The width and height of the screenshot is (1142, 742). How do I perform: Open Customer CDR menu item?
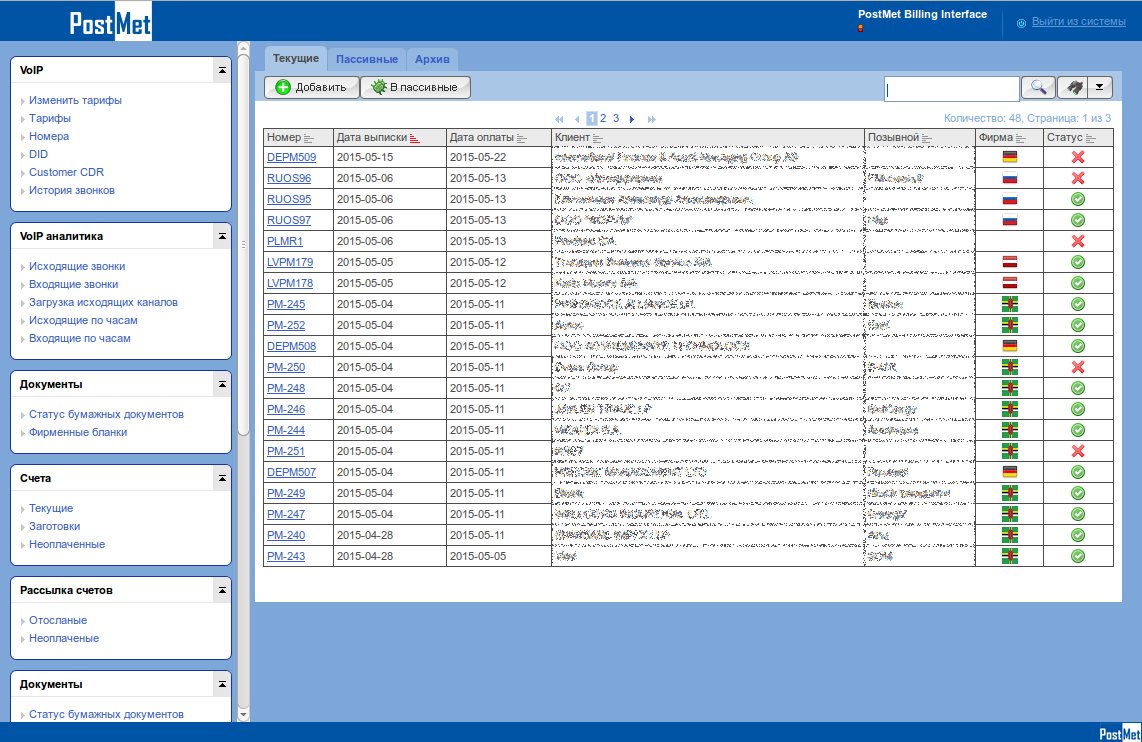(66, 173)
